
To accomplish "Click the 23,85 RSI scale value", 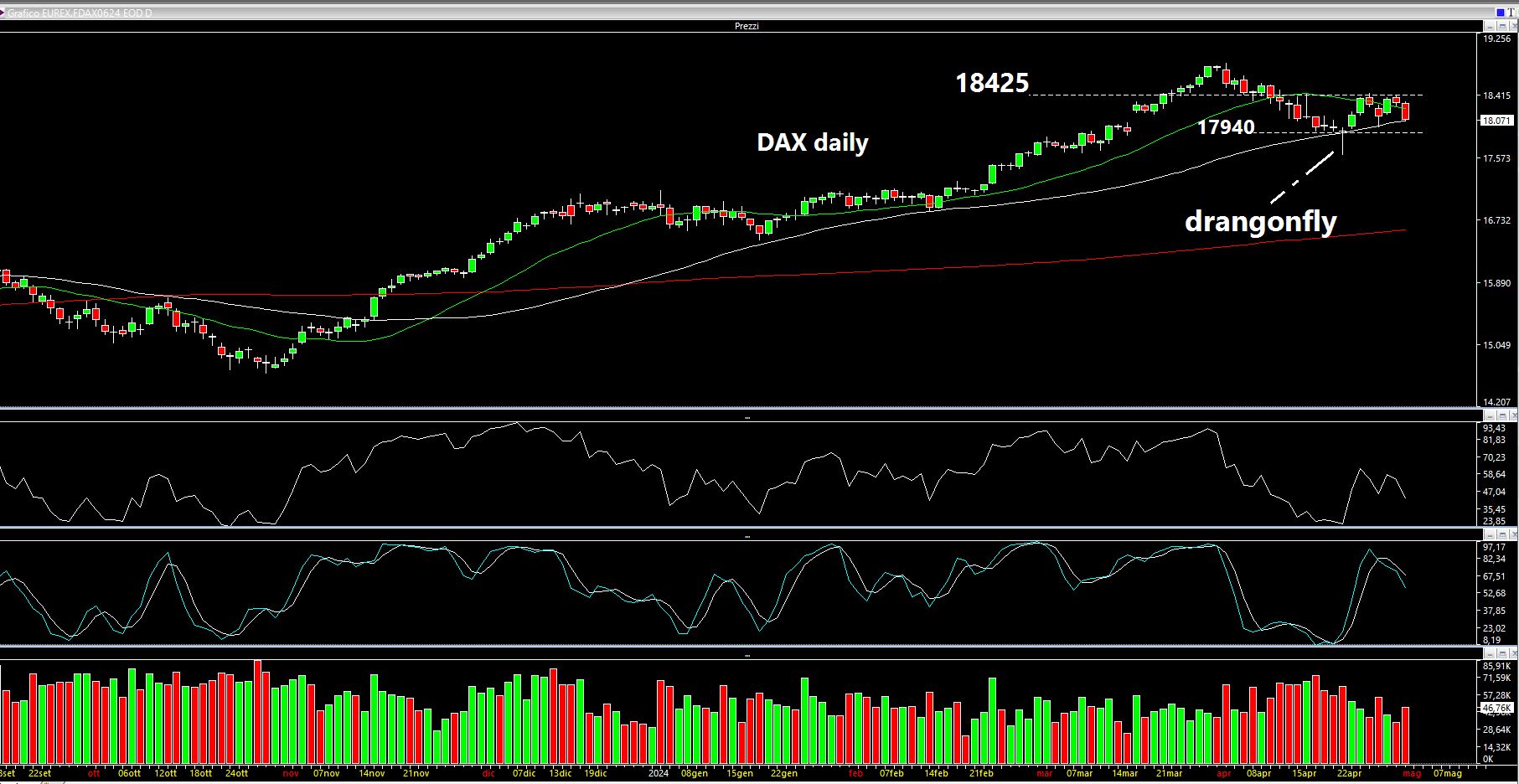I will click(1494, 521).
